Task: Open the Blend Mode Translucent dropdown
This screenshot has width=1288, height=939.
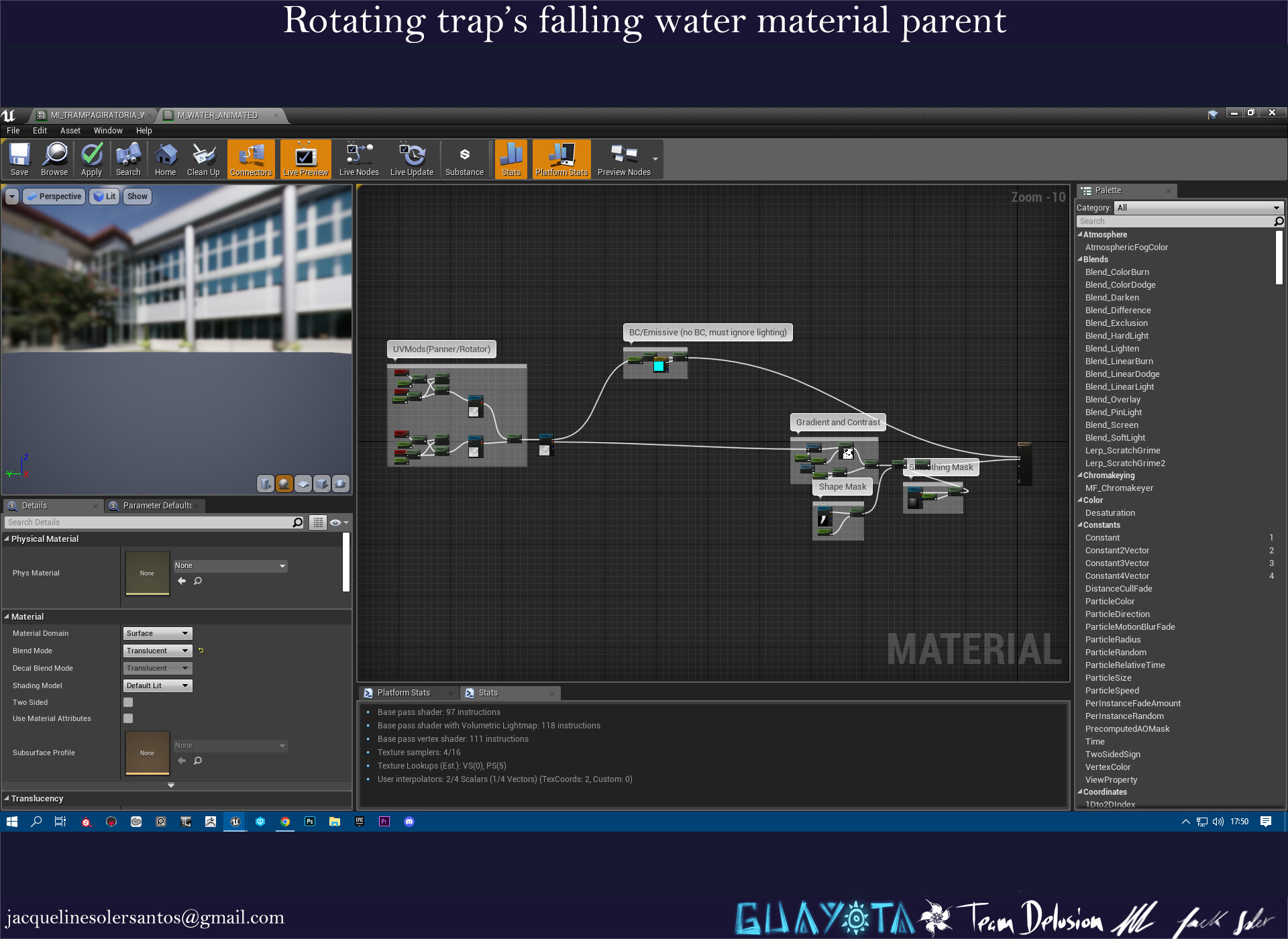Action: point(157,650)
